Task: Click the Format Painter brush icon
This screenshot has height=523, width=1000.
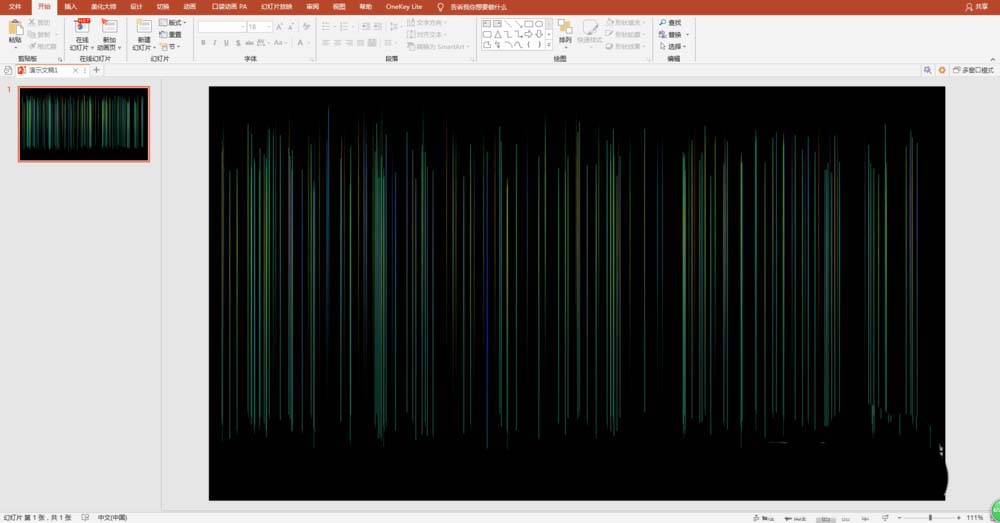Action: (32, 46)
